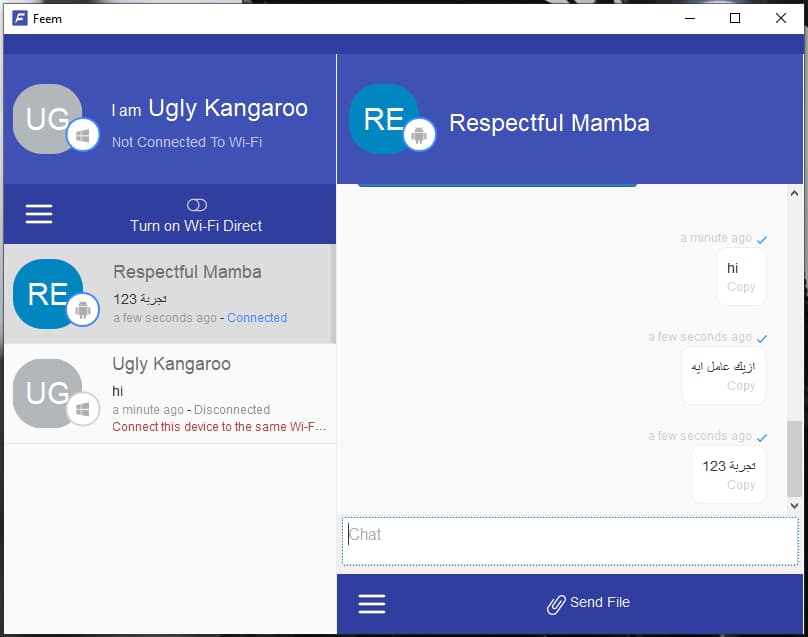Click the Send File paperclip icon

[x=556, y=604]
